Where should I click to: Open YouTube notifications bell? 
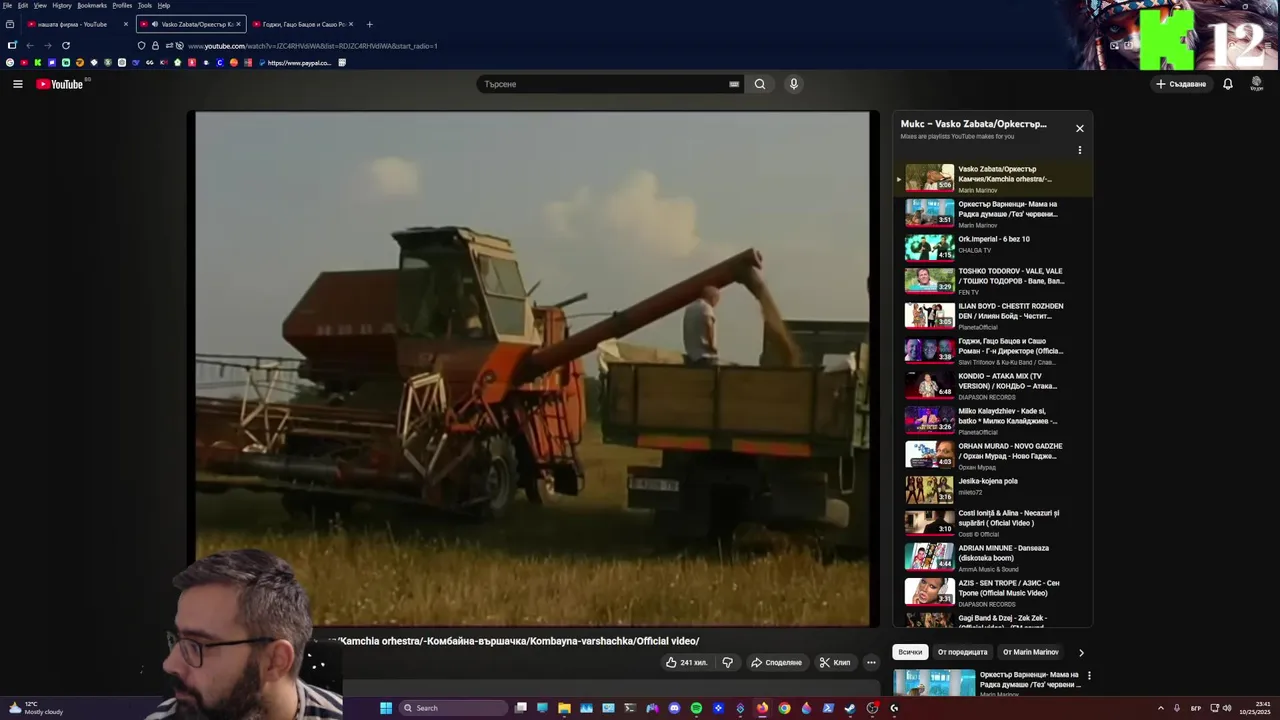(x=1228, y=84)
